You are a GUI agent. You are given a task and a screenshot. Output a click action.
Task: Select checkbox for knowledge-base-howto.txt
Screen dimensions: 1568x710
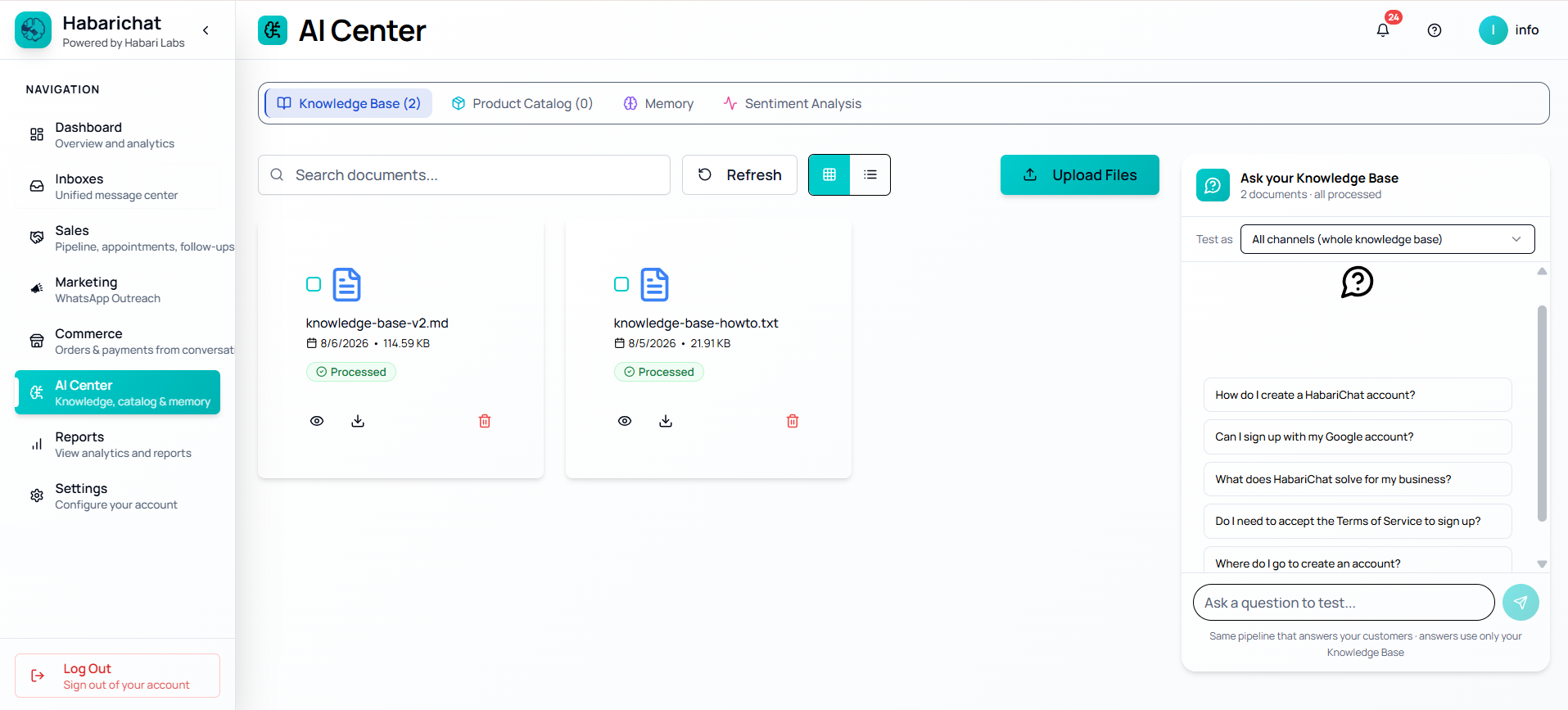pyautogui.click(x=621, y=284)
